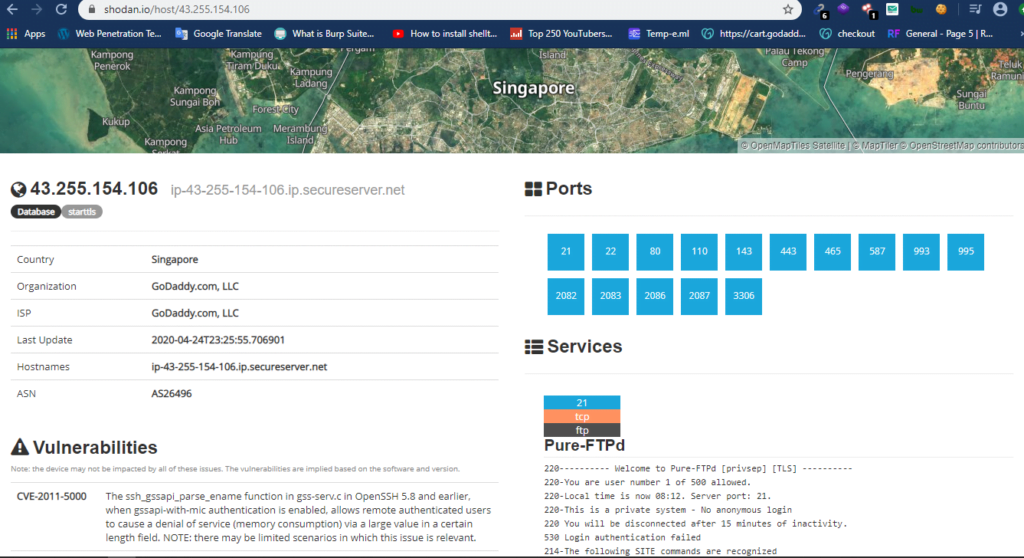Click the Pure-FTPd service heading
Image resolution: width=1024 pixels, height=558 pixels.
coord(584,446)
